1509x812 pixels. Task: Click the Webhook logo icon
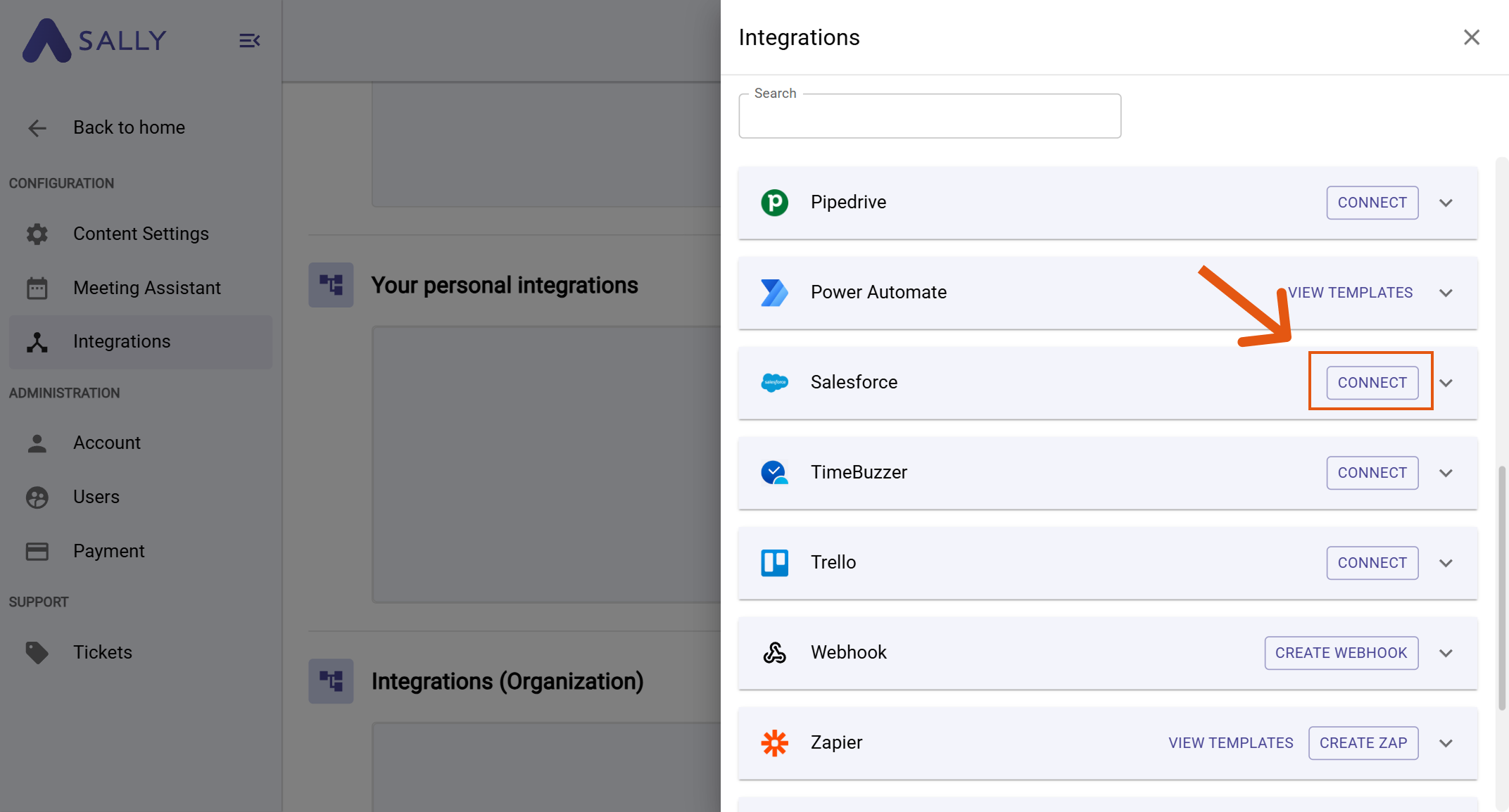(774, 653)
